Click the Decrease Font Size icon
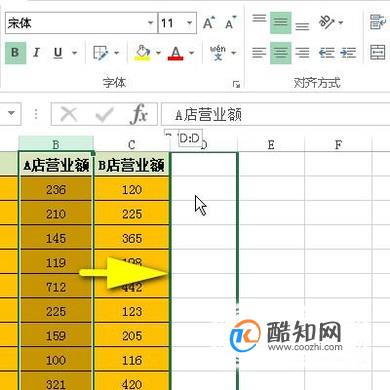The image size is (390, 390). pos(230,23)
